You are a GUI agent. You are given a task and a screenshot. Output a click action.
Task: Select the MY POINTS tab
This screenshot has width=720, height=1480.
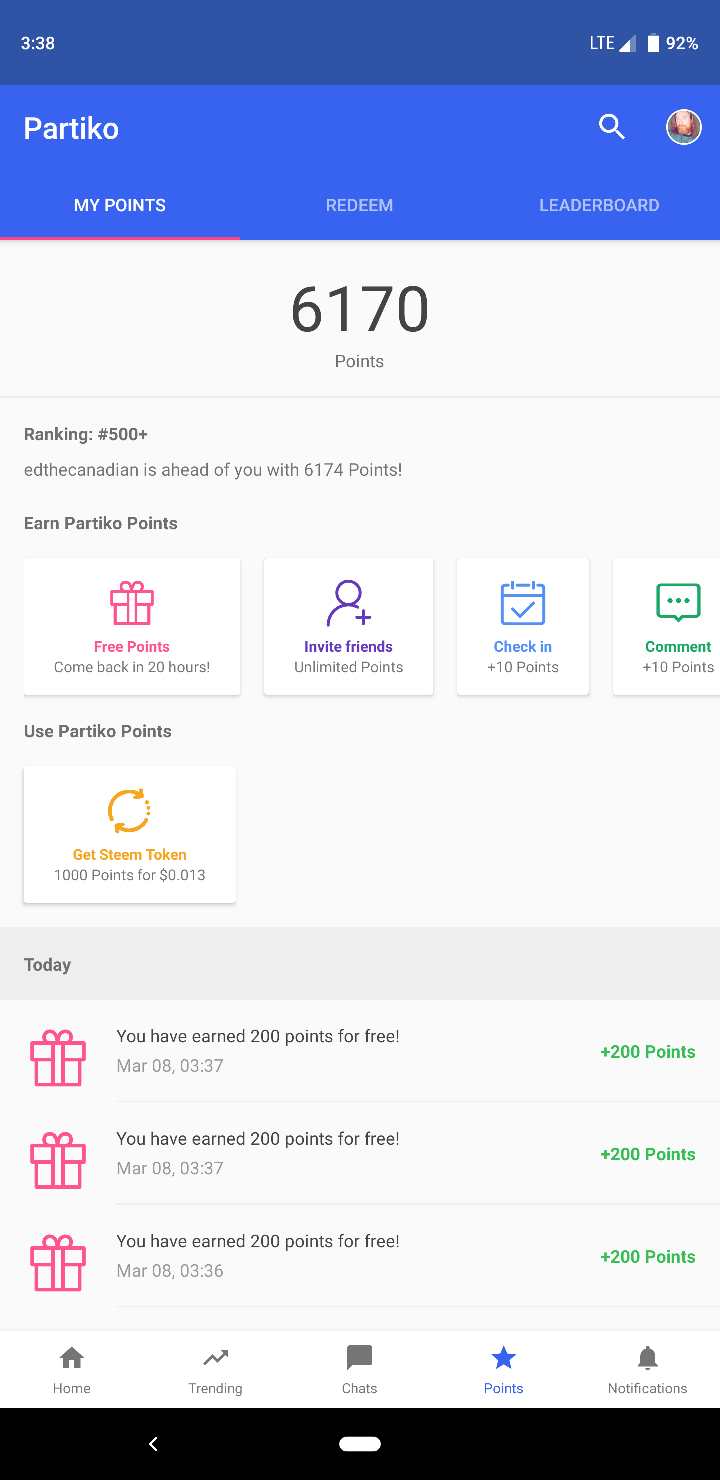[120, 205]
